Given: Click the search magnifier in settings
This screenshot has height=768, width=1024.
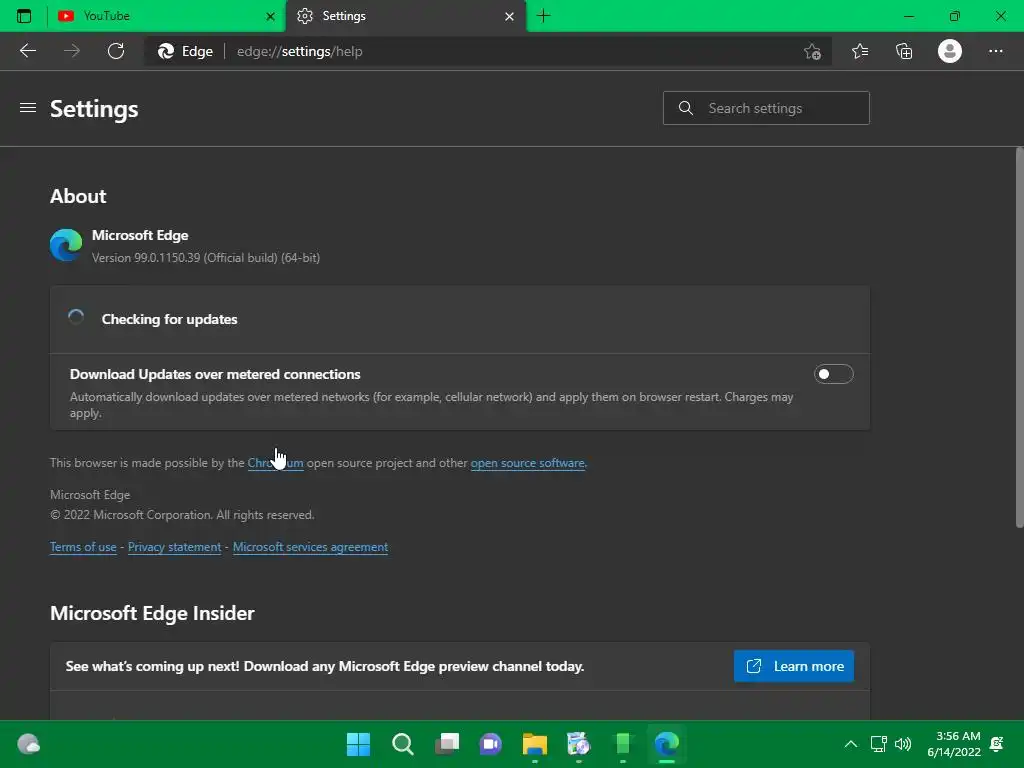Looking at the screenshot, I should 685,108.
